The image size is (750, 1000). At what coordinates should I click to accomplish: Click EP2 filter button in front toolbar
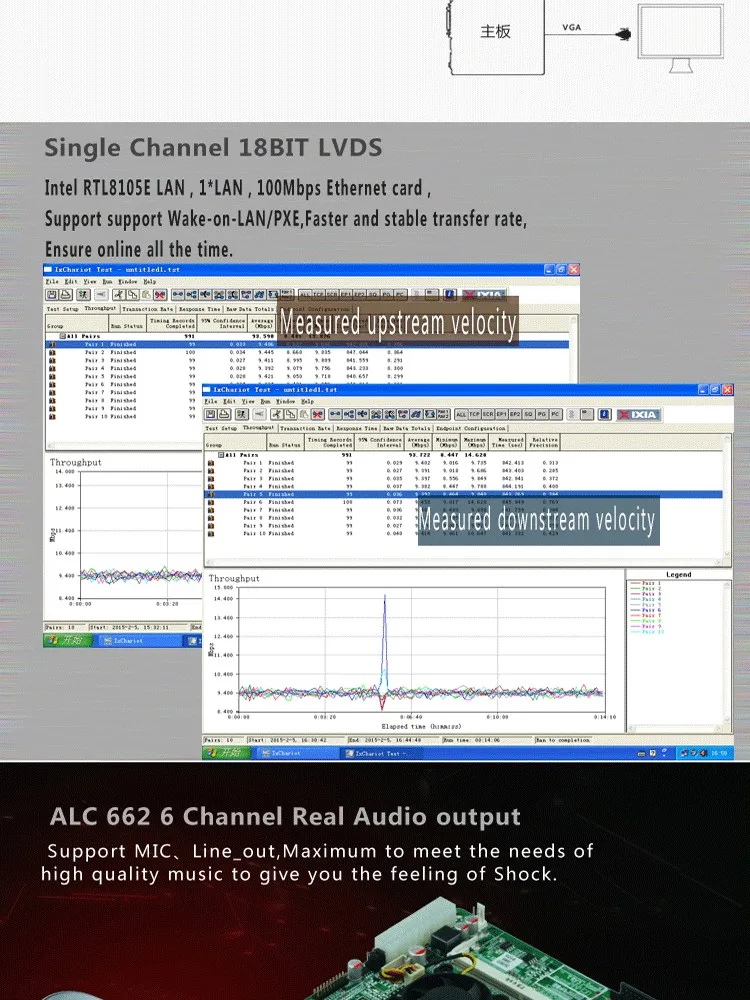tap(515, 414)
